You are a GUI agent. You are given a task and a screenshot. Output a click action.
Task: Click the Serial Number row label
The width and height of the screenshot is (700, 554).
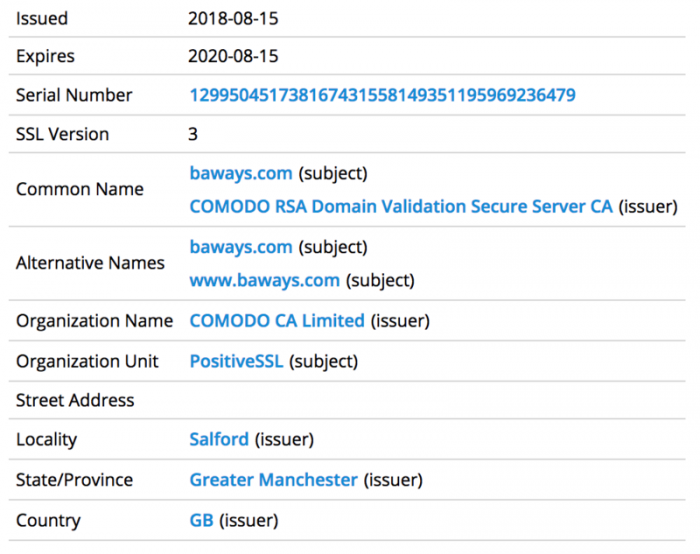74,95
